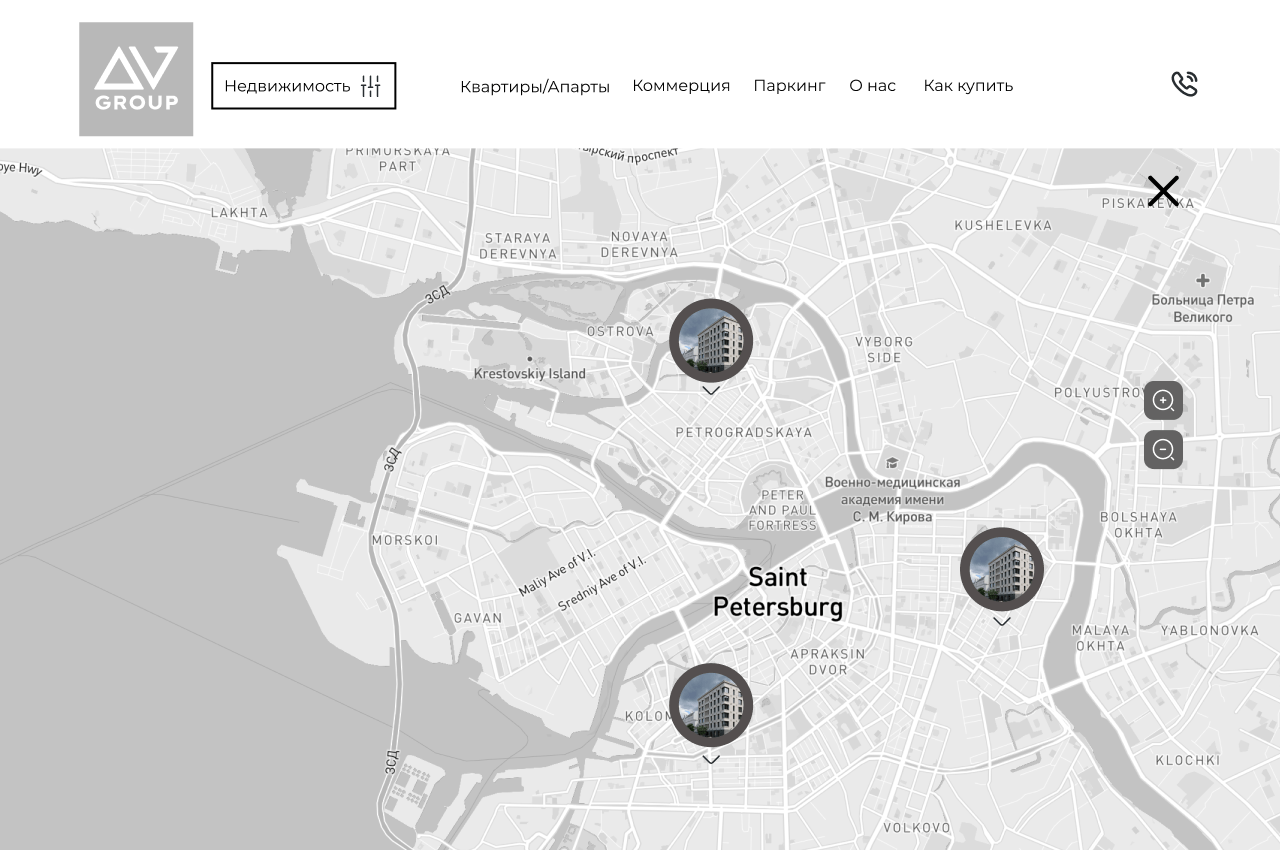Open the Как купить page
Screen dimensions: 1280x850
click(x=968, y=86)
